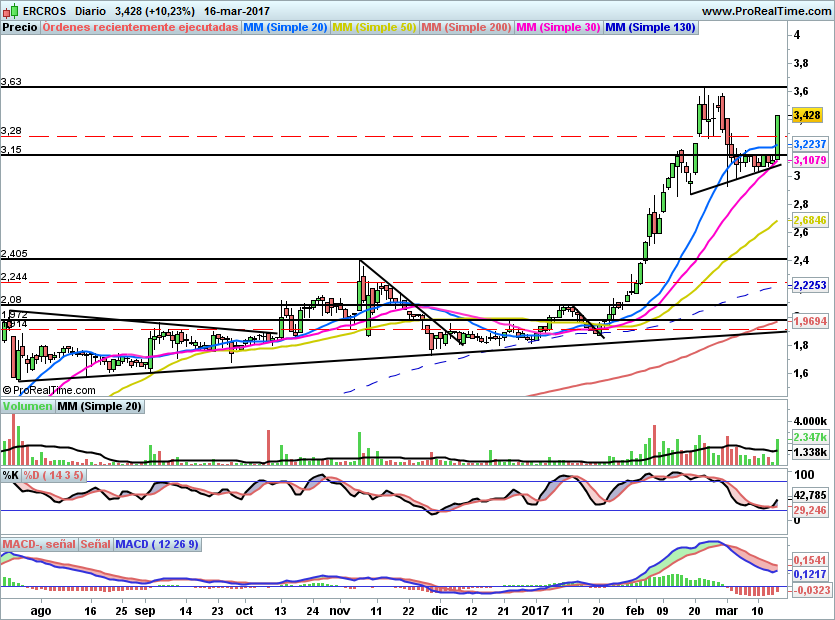835x620 pixels.
Task: Click the 2,6846 yellow moving average tag
Action: (x=810, y=221)
